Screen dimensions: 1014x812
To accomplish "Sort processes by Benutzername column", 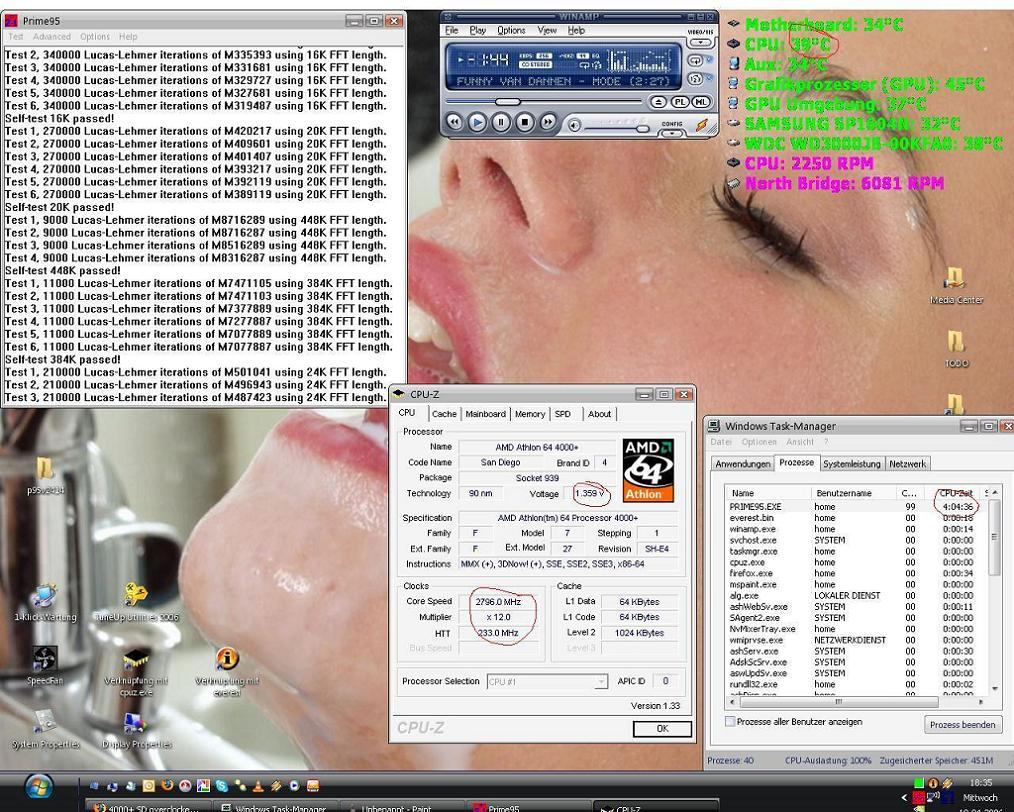I will click(x=852, y=493).
